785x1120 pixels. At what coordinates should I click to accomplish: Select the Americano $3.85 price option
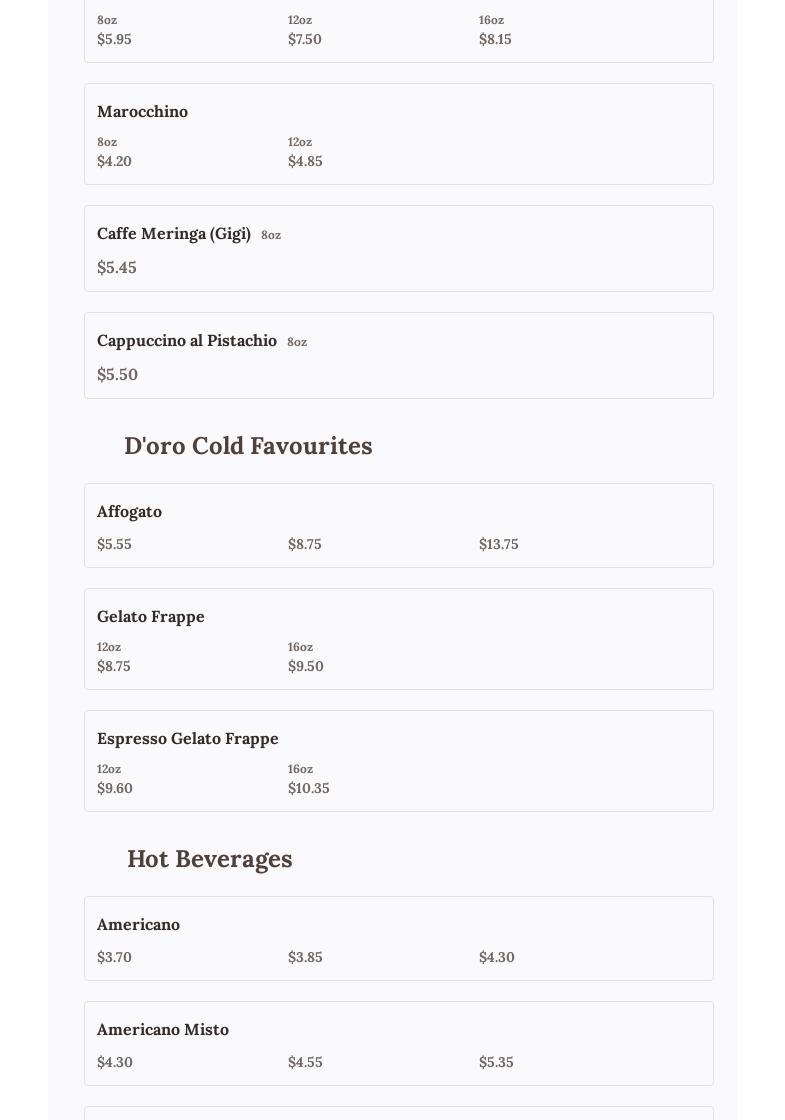click(305, 957)
